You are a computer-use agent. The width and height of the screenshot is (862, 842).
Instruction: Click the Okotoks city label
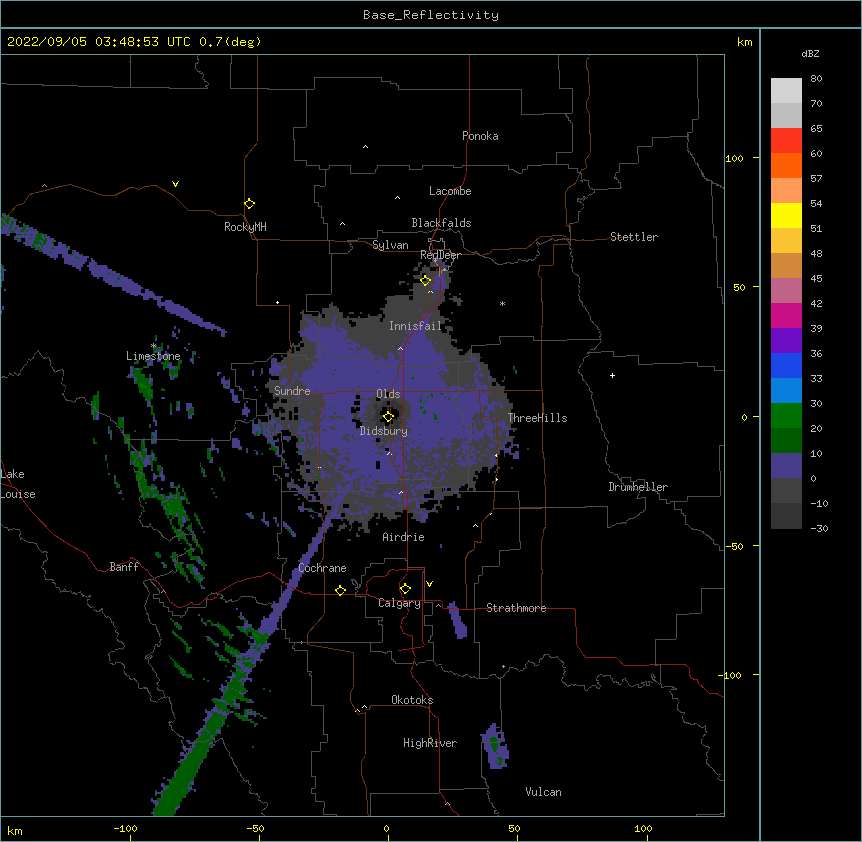tap(412, 700)
